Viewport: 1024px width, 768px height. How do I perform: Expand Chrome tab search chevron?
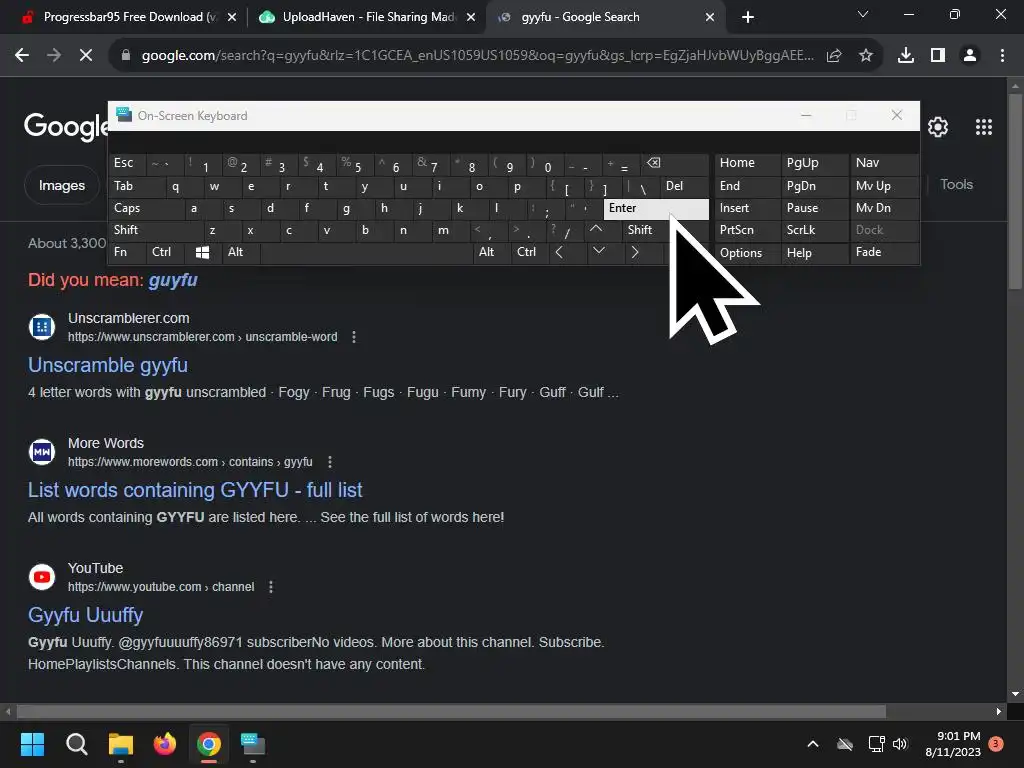(863, 15)
